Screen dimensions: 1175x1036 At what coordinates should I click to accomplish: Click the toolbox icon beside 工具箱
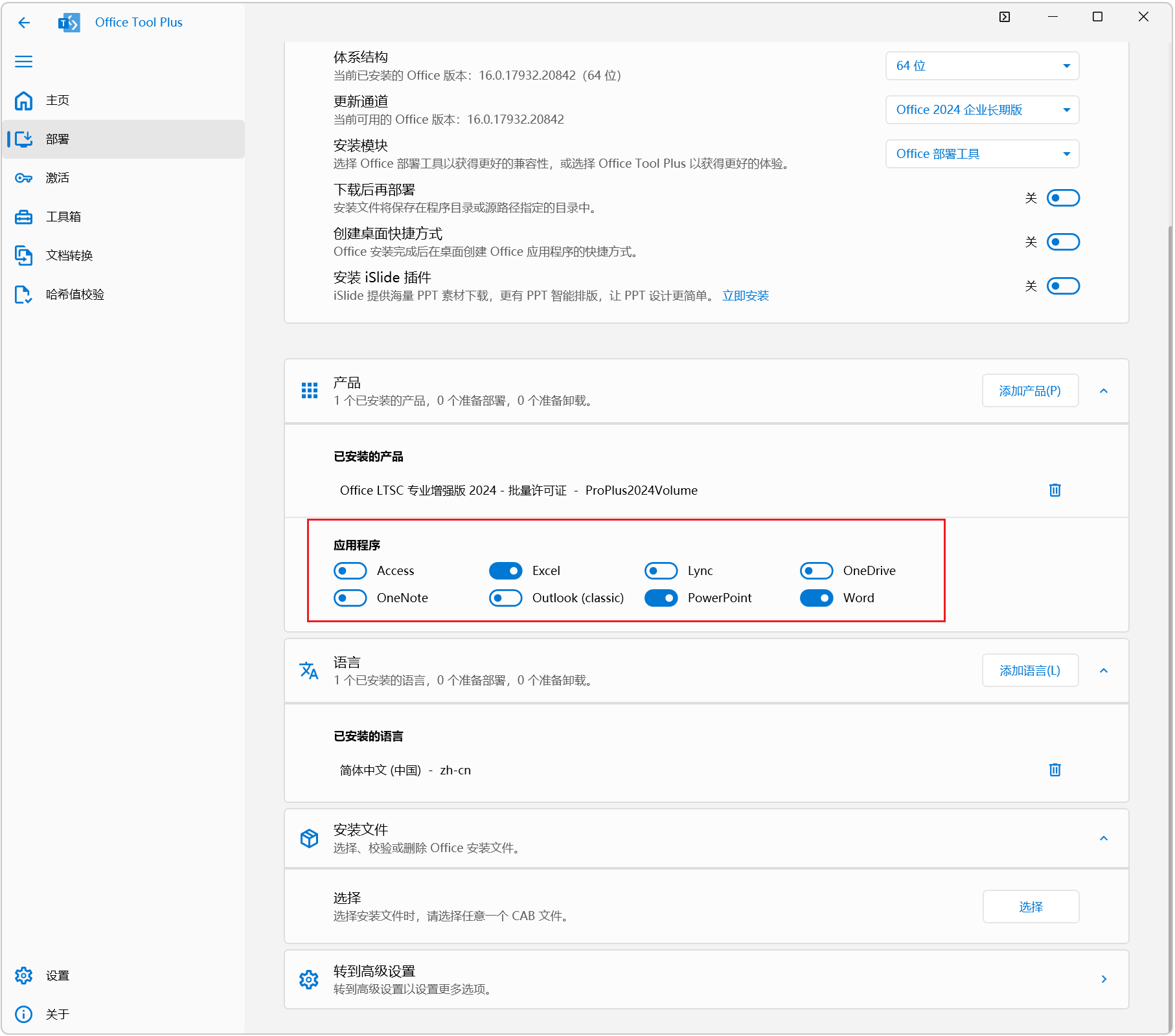tap(24, 217)
